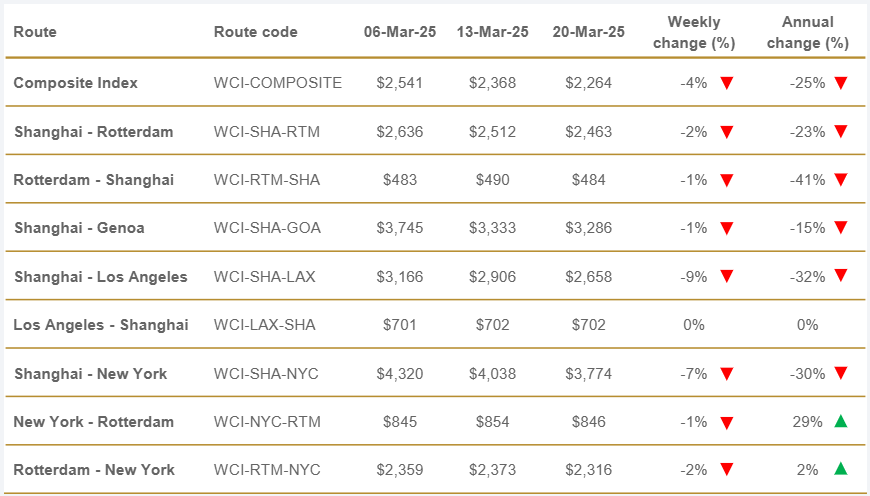Click the Route code column header

click(255, 32)
